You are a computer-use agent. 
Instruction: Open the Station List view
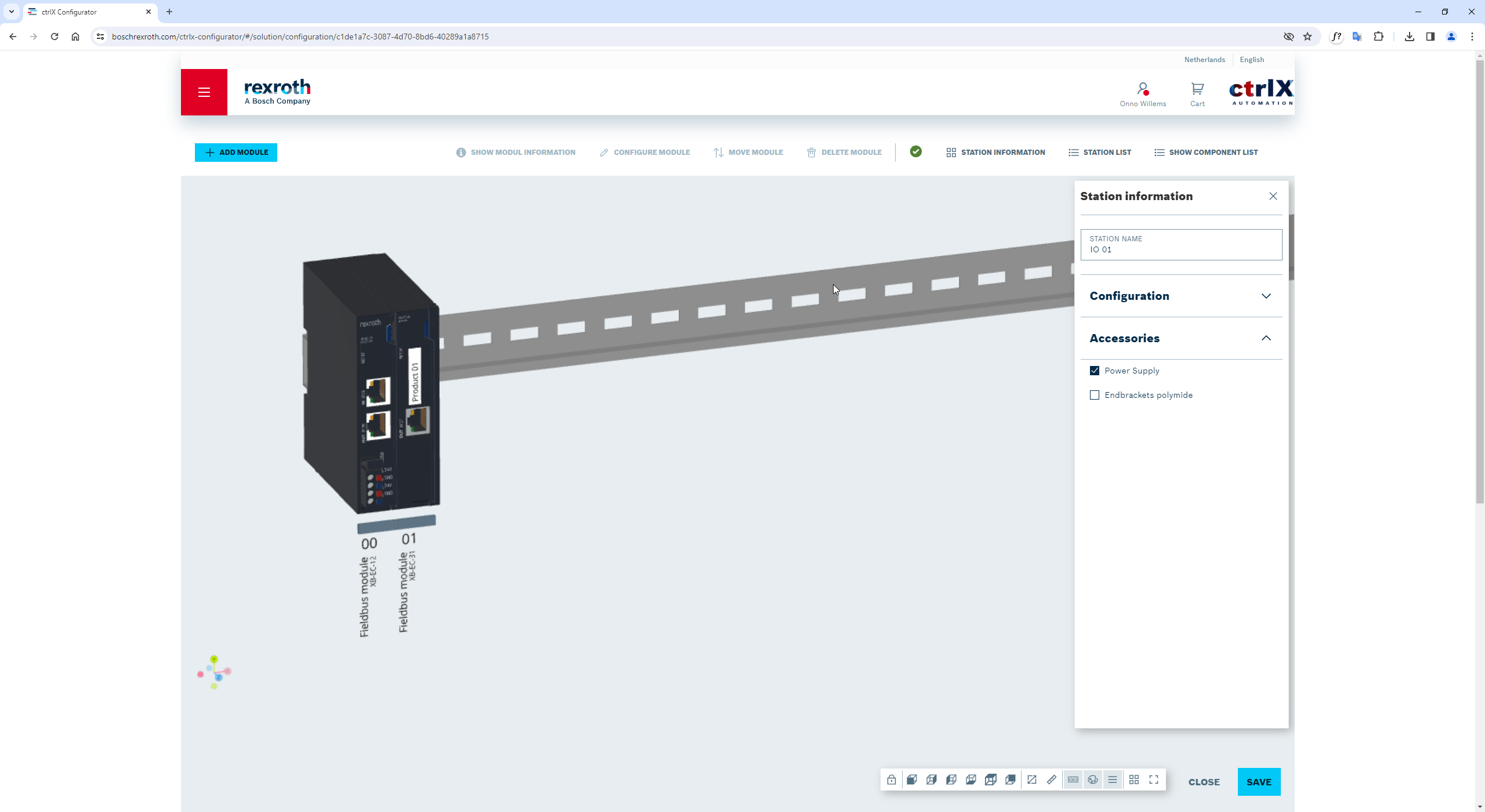point(1099,152)
